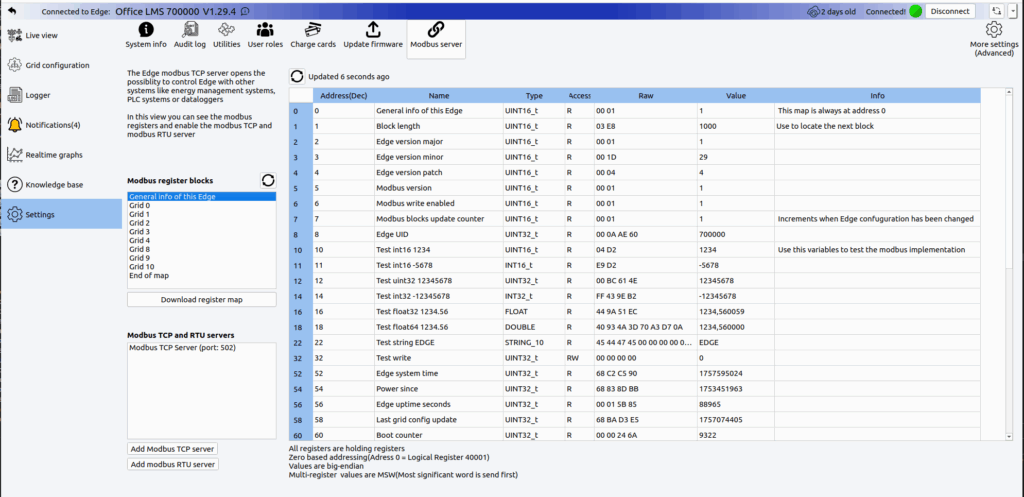Open the small dropdown arrow at top right
The width and height of the screenshot is (1024, 497).
(1012, 12)
